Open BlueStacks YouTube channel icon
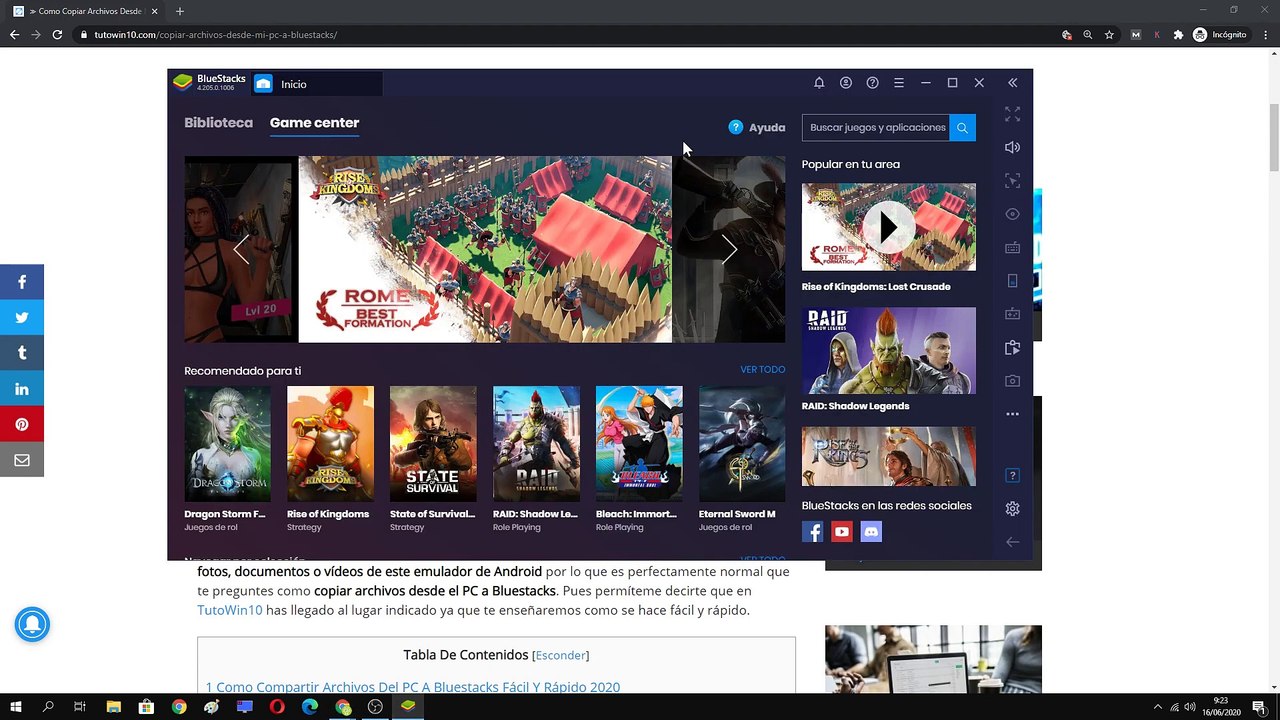 [x=842, y=532]
